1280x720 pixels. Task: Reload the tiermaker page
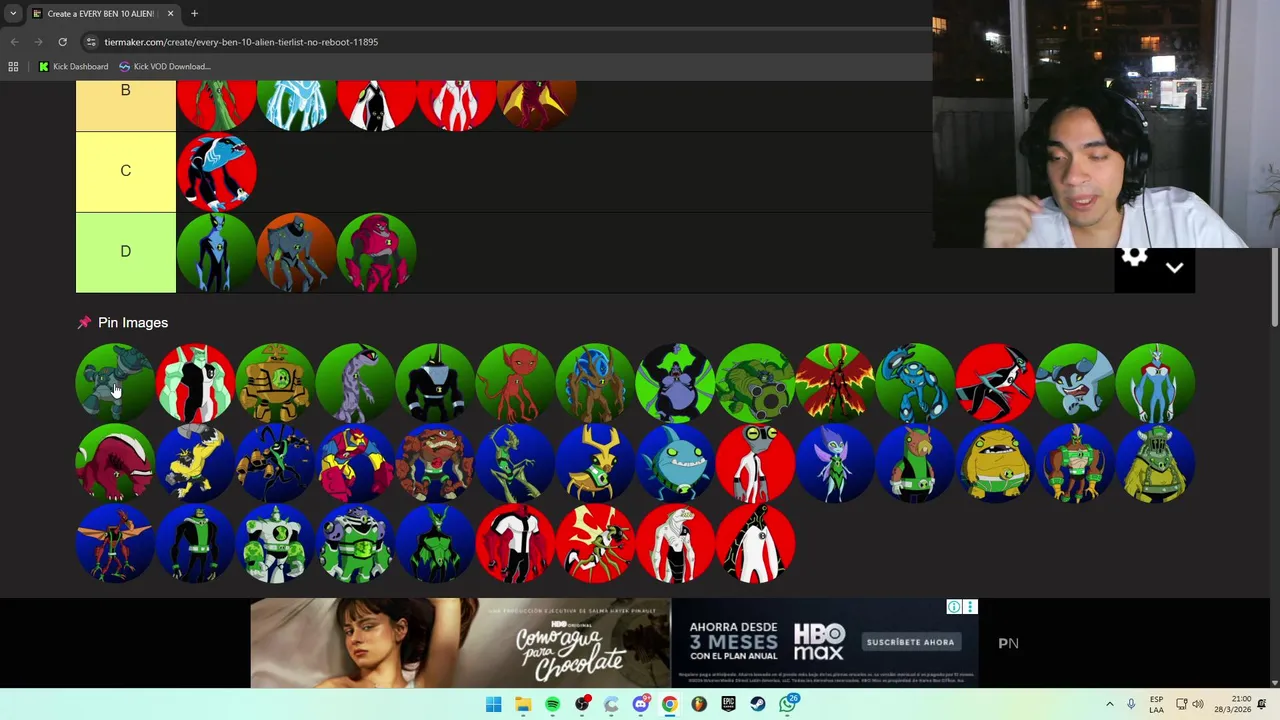tap(62, 42)
